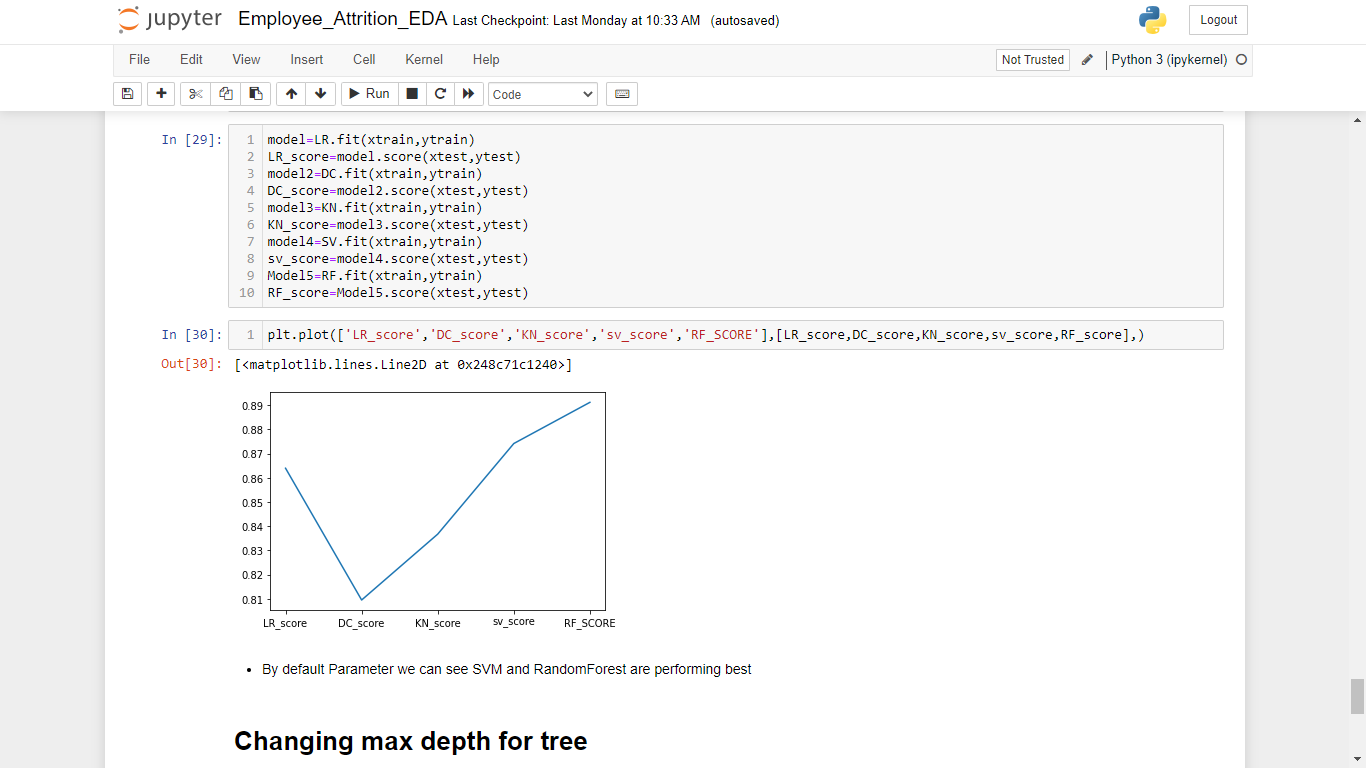Insert a new cell below
The height and width of the screenshot is (768, 1366).
[x=160, y=93]
